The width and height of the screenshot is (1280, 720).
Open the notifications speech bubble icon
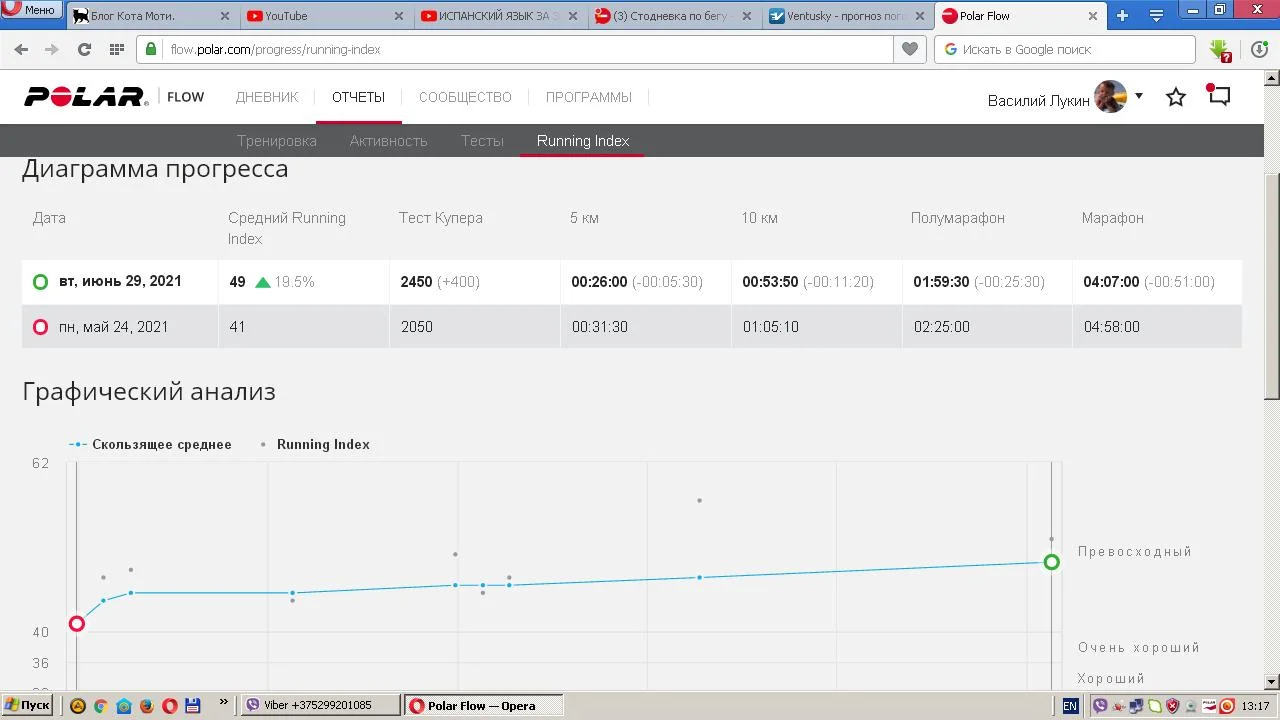(x=1218, y=96)
